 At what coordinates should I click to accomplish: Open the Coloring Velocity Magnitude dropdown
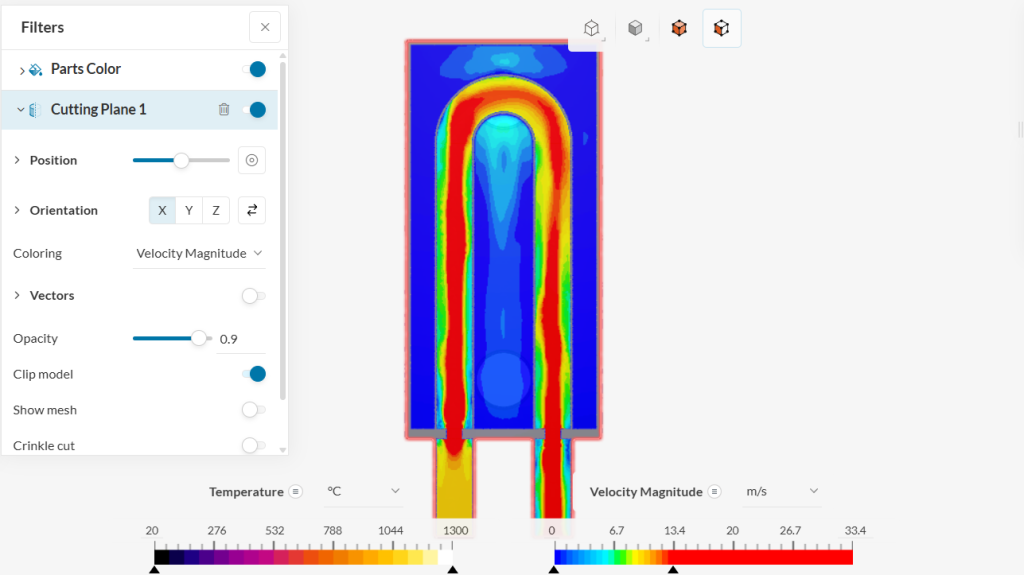click(x=199, y=254)
